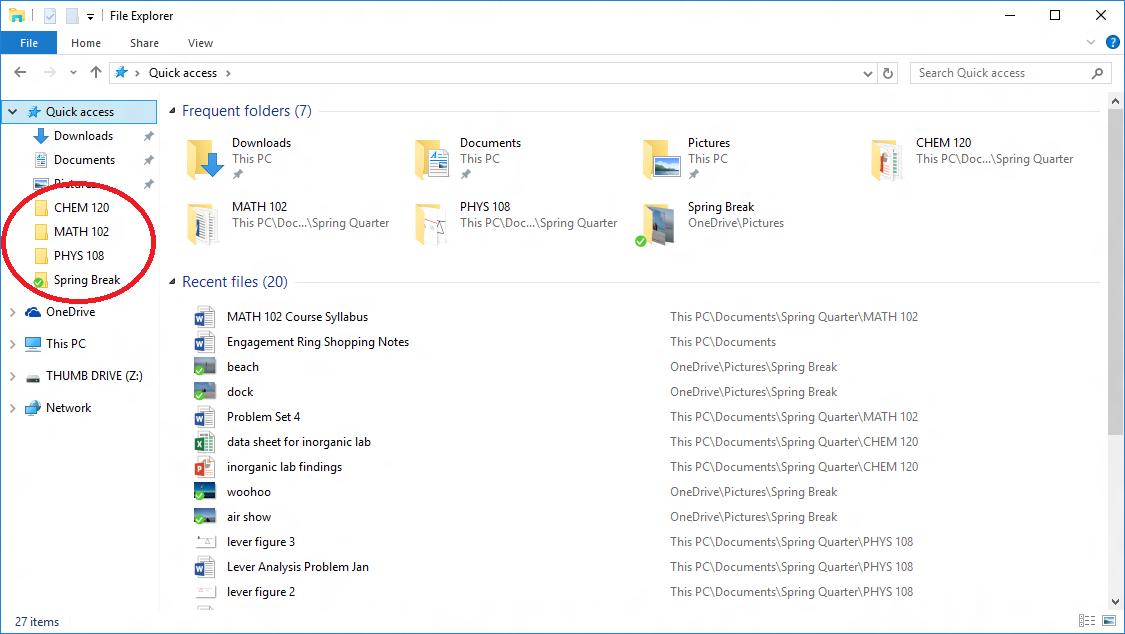1125x634 pixels.
Task: Open the File tab
Action: point(29,43)
